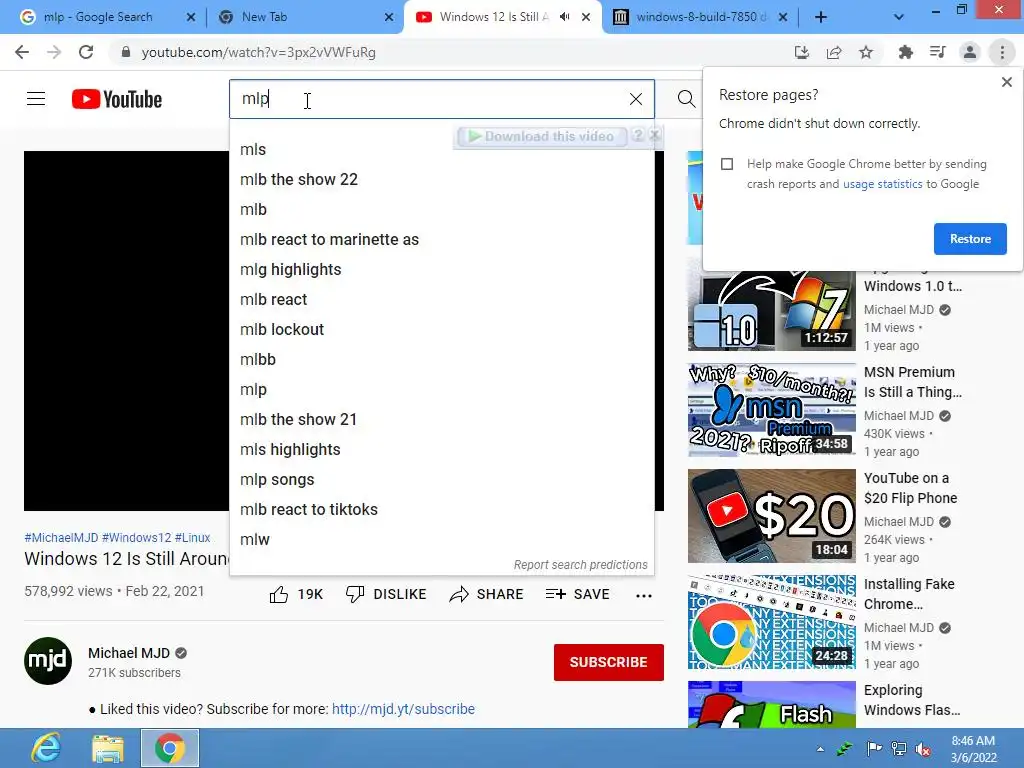Open the mjd.yt/subscribe link
The image size is (1024, 768).
(x=403, y=709)
